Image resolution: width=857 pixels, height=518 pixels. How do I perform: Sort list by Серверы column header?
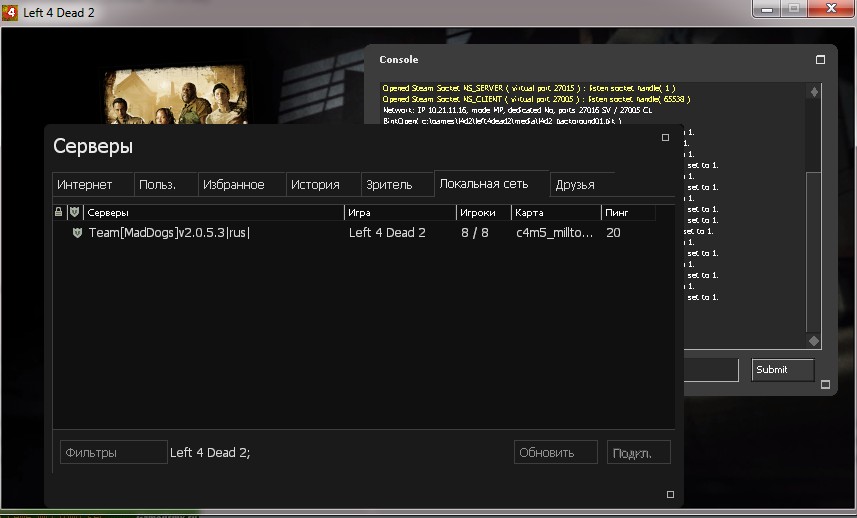pyautogui.click(x=214, y=213)
